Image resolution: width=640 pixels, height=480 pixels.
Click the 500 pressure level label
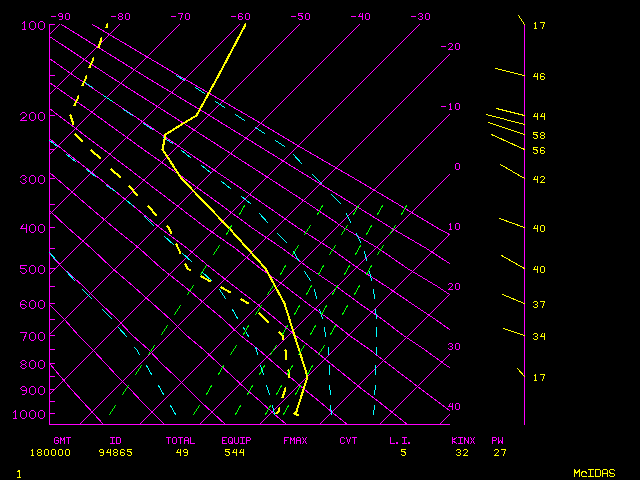[33, 269]
